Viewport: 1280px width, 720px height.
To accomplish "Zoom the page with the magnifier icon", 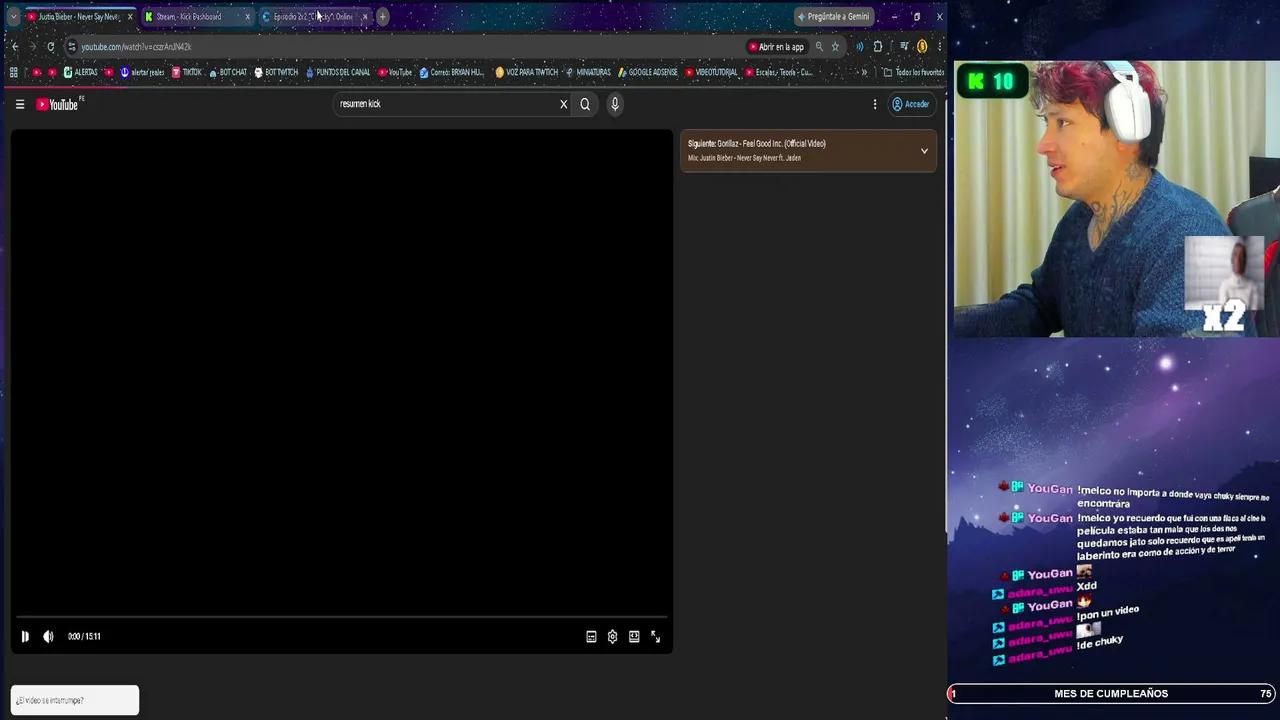I will (x=819, y=47).
